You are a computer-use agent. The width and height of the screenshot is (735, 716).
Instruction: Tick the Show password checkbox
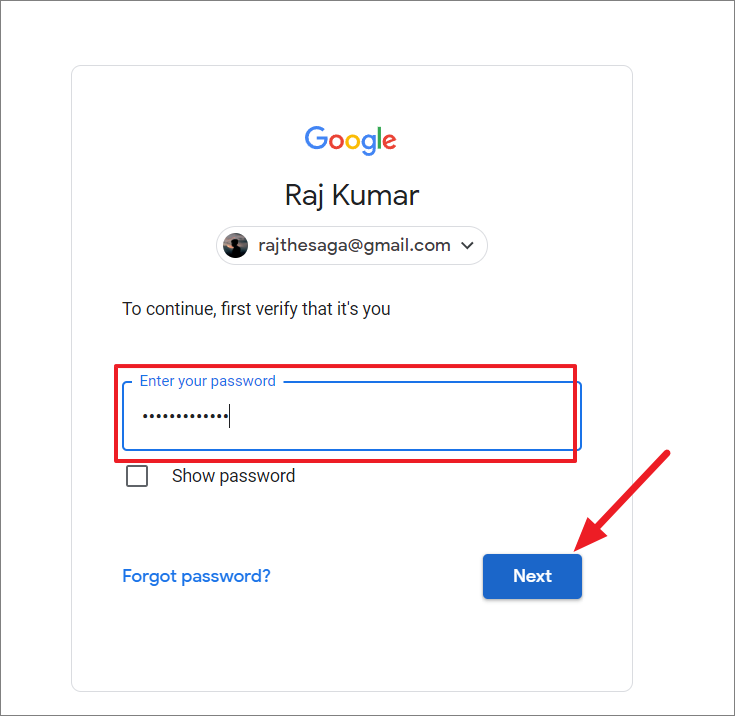pyautogui.click(x=137, y=476)
